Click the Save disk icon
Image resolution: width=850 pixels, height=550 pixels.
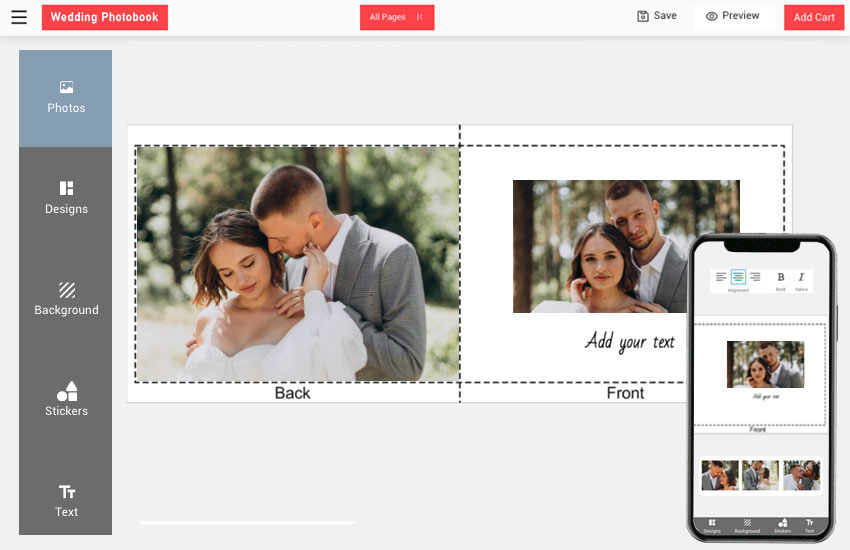coord(643,16)
